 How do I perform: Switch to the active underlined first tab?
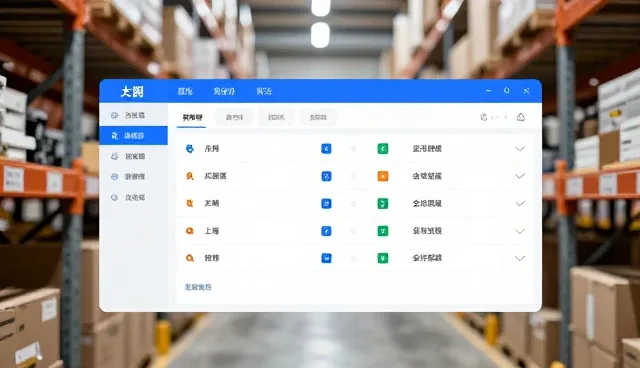[192, 117]
